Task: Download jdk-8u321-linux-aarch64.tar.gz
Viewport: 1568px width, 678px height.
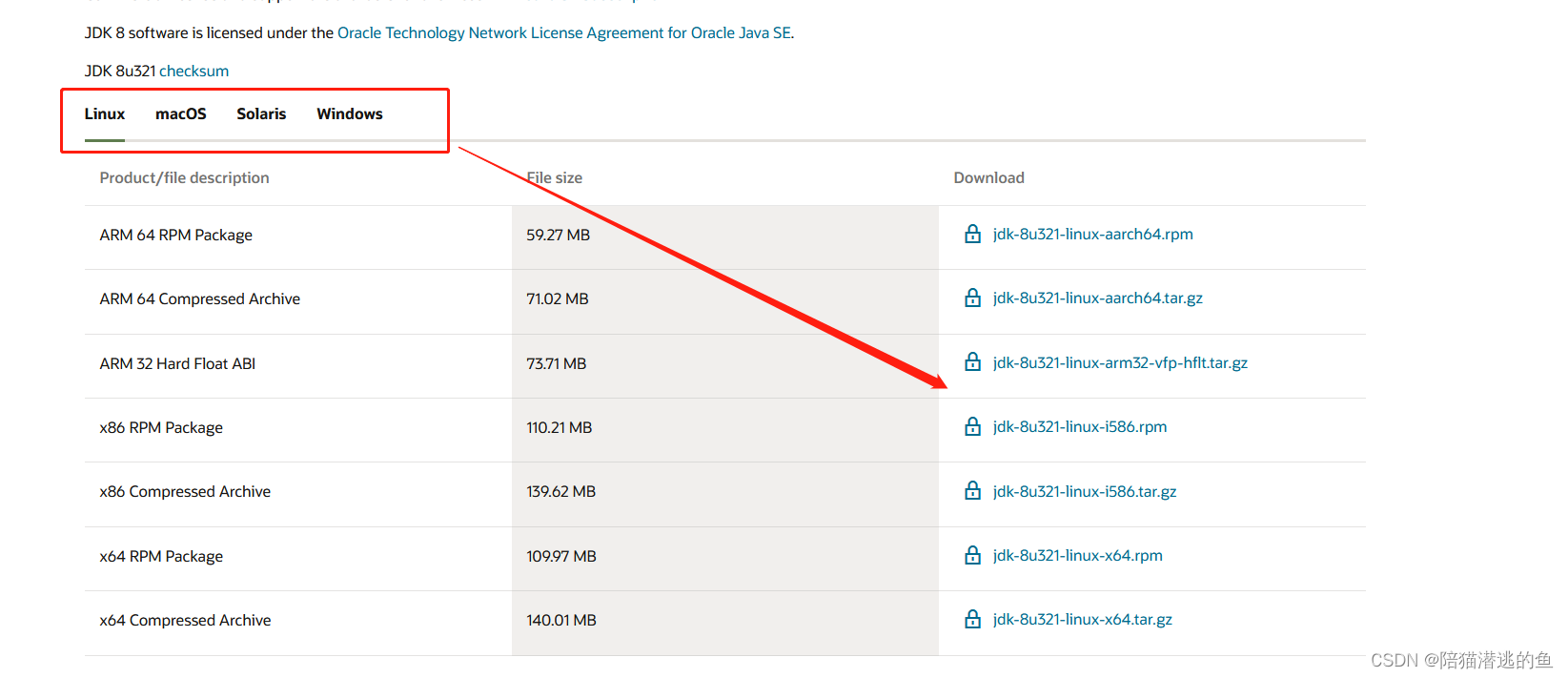Action: [x=1097, y=298]
